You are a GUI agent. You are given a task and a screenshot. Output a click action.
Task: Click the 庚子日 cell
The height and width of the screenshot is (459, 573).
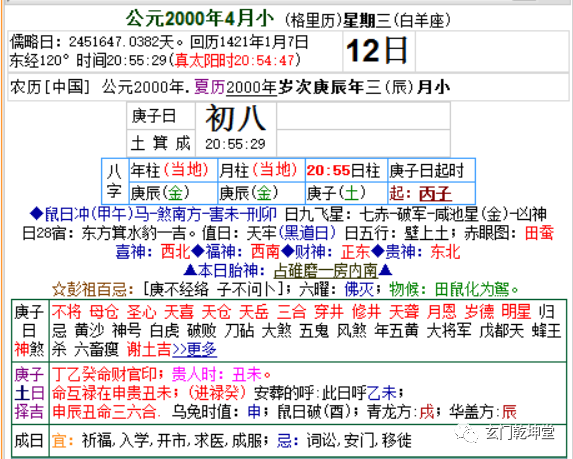click(x=161, y=116)
